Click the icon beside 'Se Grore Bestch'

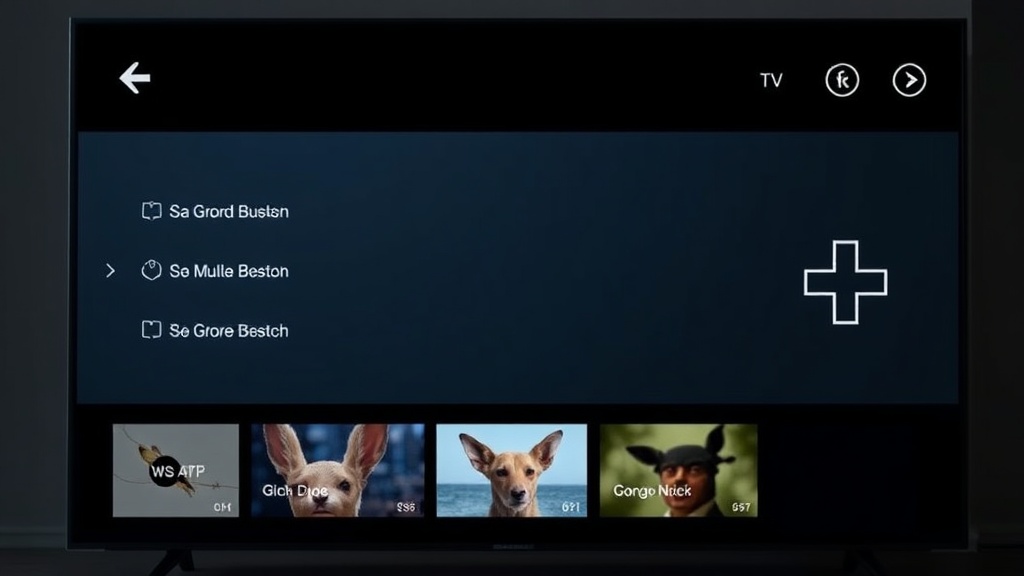pyautogui.click(x=151, y=330)
